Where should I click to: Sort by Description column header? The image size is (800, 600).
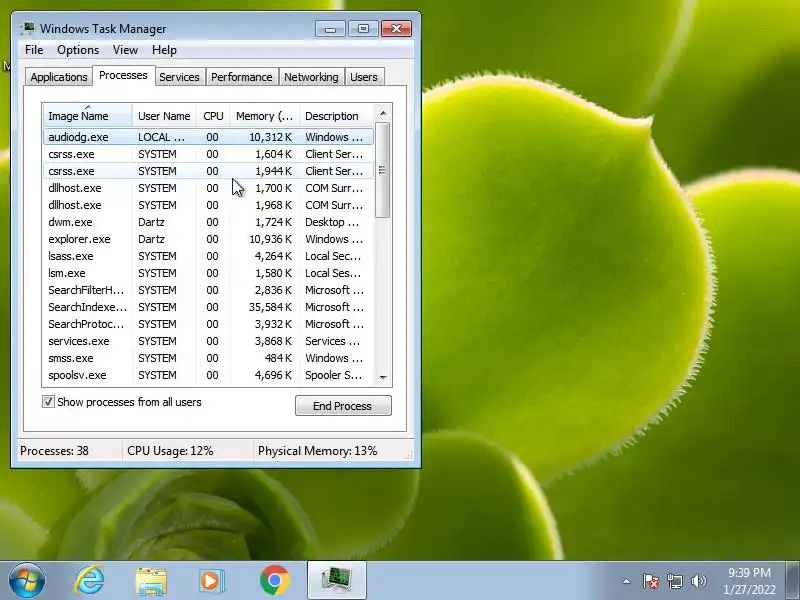[337, 116]
